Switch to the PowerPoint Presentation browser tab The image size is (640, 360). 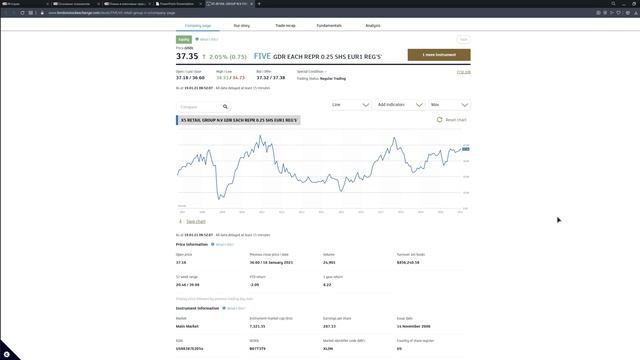pyautogui.click(x=177, y=4)
